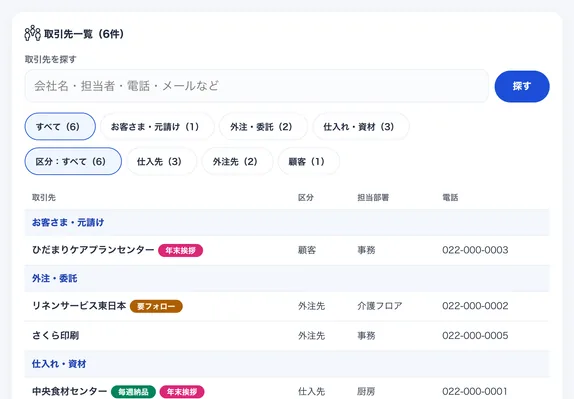This screenshot has width=574, height=399.
Task: Open ひだまりケアプランセンター entry
Action: 287,250
